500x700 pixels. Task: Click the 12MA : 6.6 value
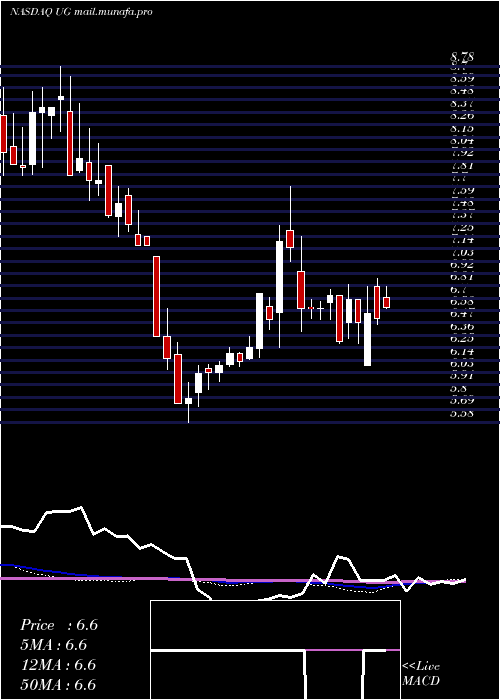click(x=58, y=665)
